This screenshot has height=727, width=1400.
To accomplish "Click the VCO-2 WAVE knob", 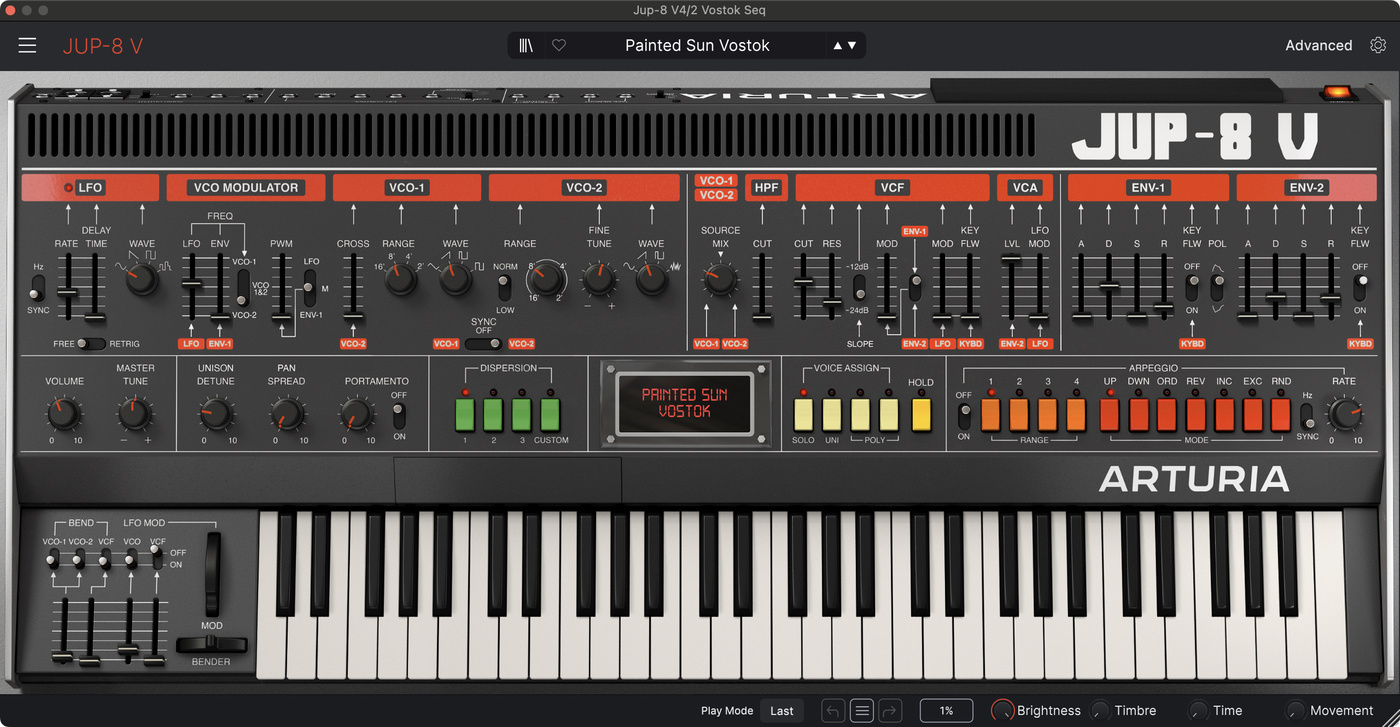I will (x=651, y=279).
